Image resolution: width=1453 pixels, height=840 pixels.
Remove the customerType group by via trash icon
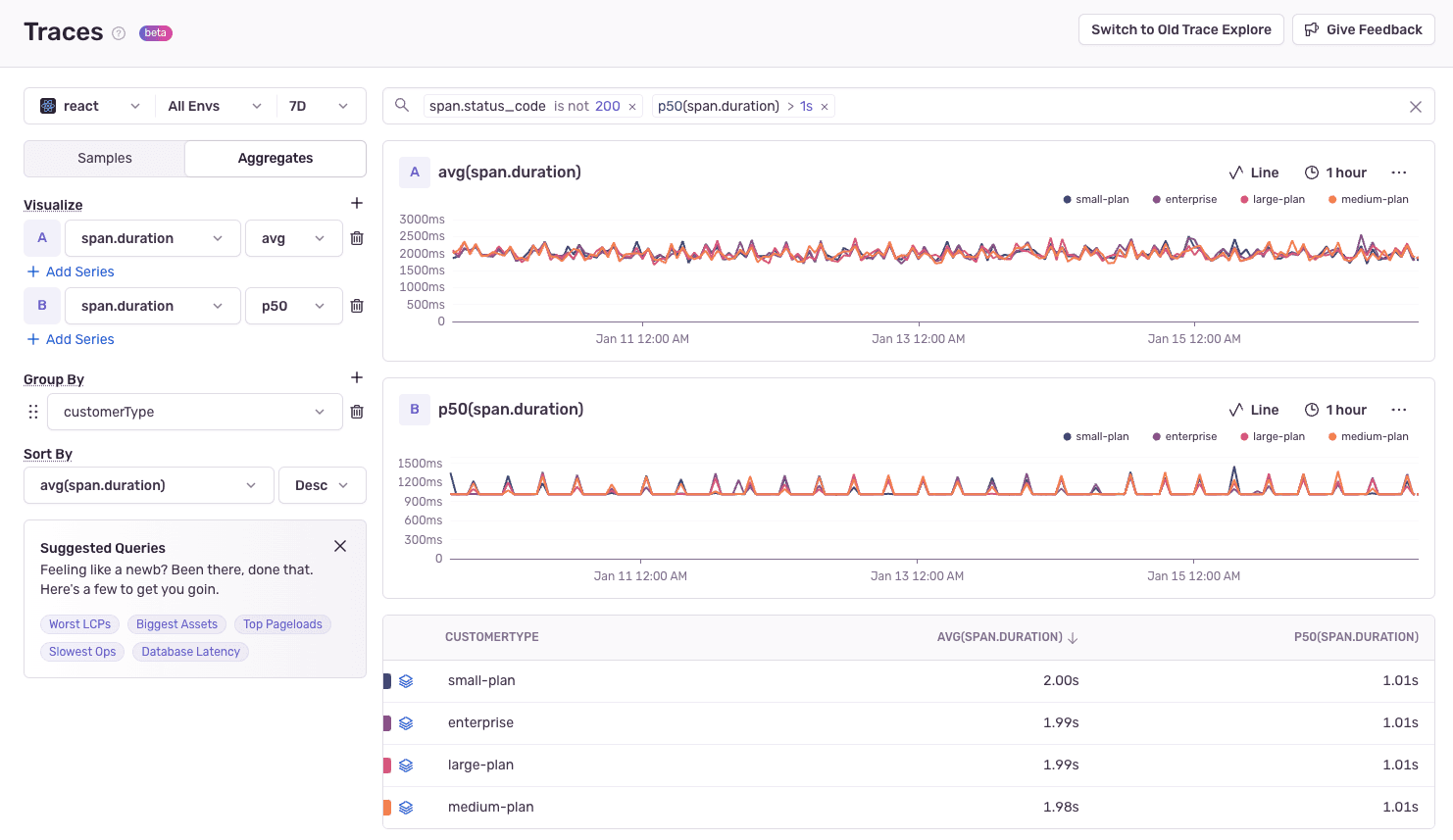pos(357,411)
